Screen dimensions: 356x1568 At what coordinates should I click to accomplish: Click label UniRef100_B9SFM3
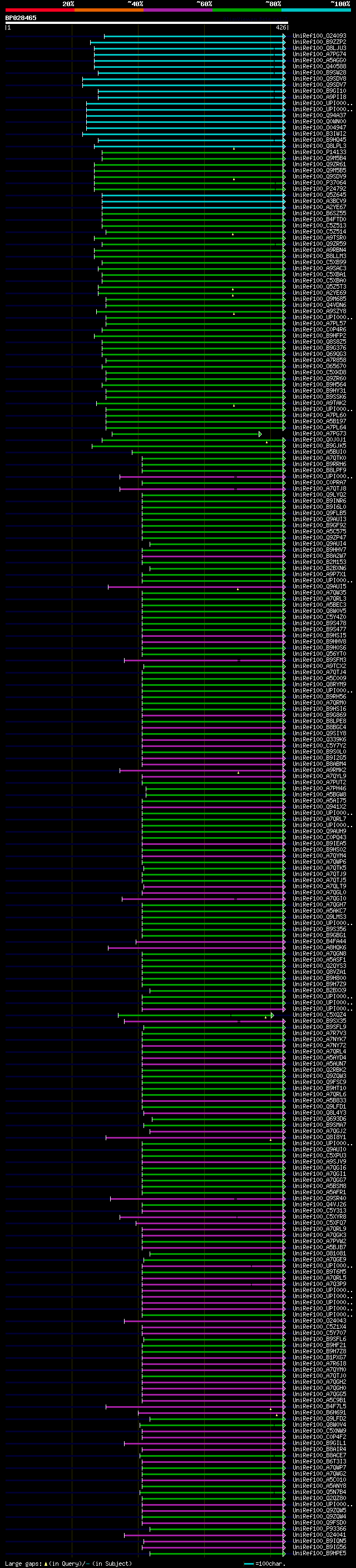319,660
